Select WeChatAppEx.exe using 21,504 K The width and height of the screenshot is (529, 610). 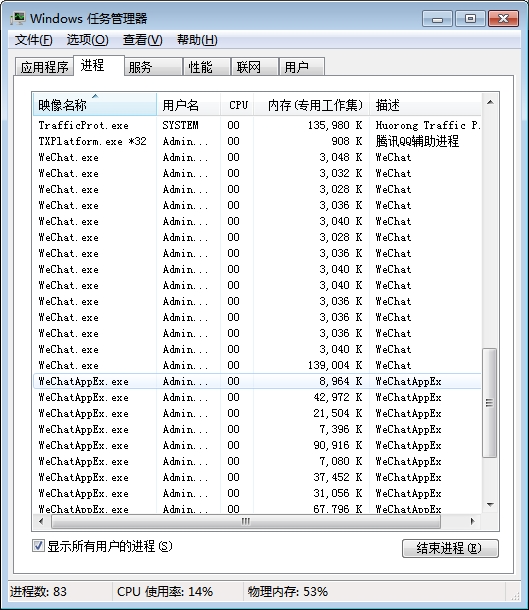[x=257, y=413]
